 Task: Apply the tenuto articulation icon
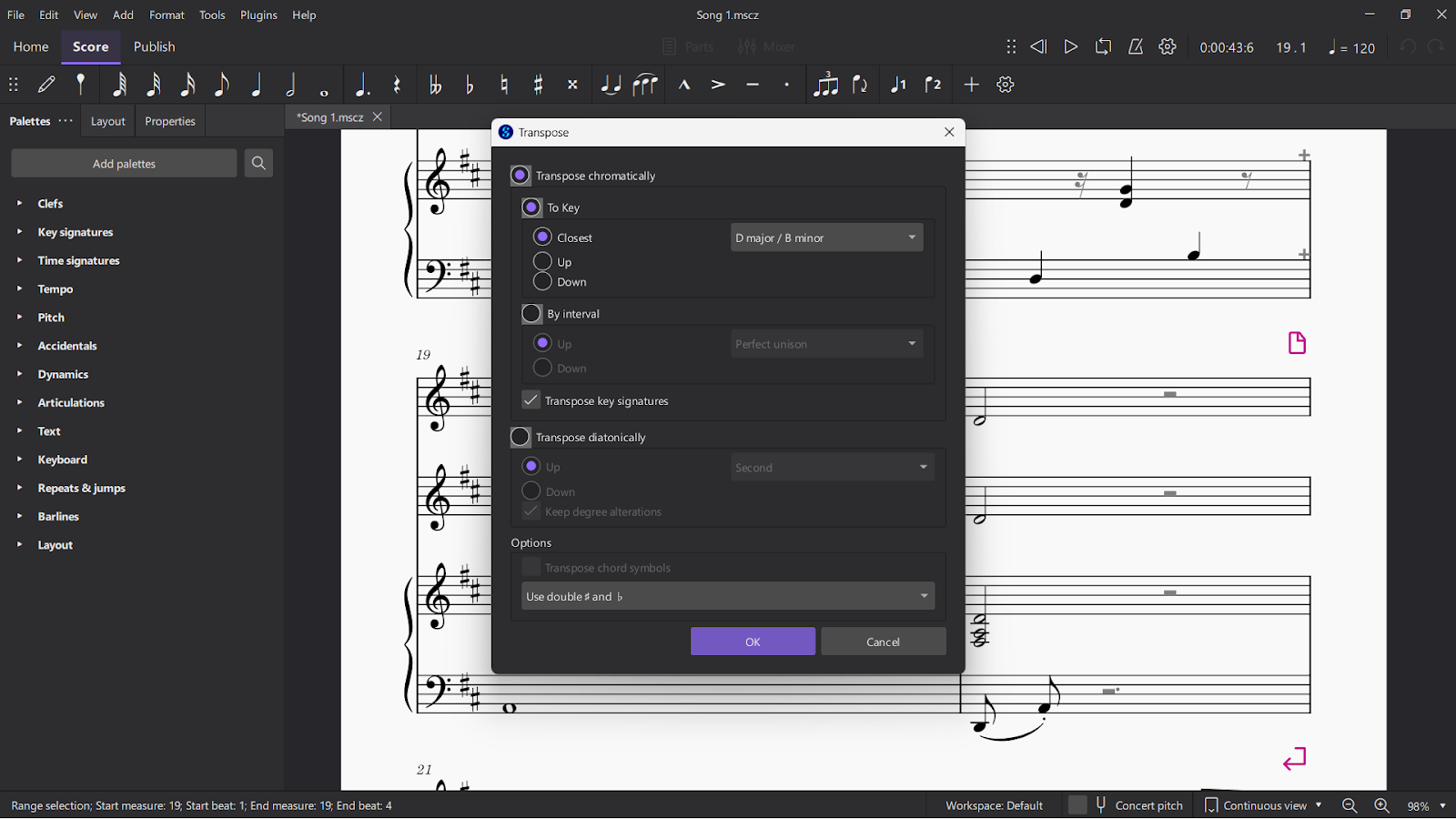pos(753,85)
